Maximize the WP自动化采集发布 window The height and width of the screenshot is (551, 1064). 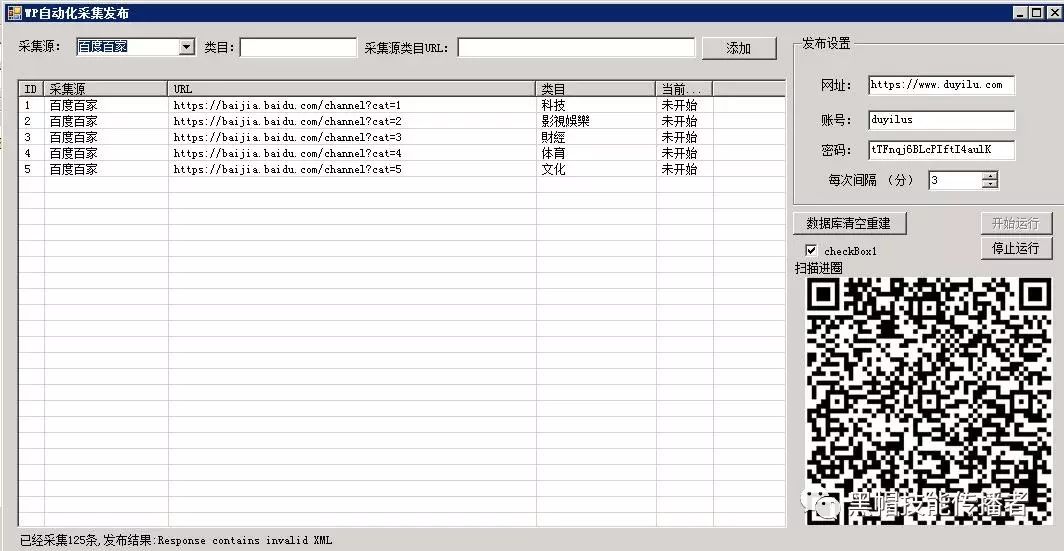pos(1036,12)
